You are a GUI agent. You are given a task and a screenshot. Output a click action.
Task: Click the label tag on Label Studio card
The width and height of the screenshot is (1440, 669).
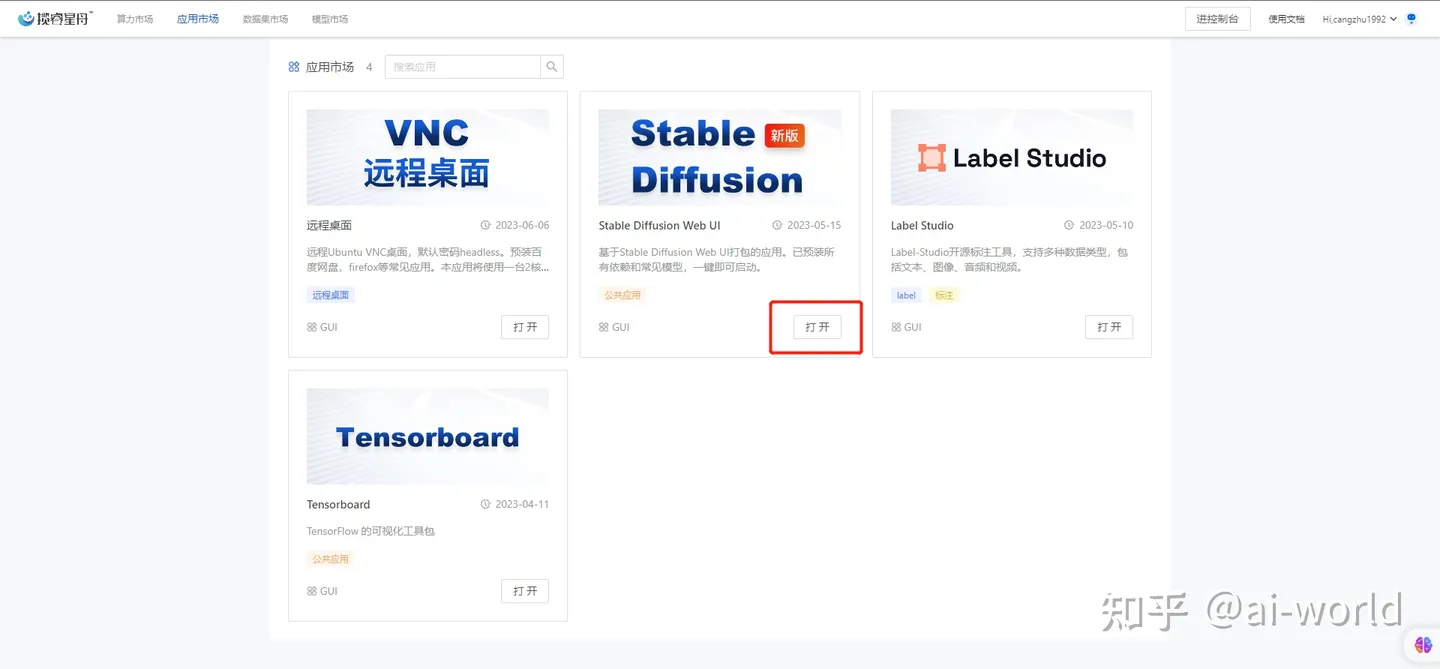906,295
